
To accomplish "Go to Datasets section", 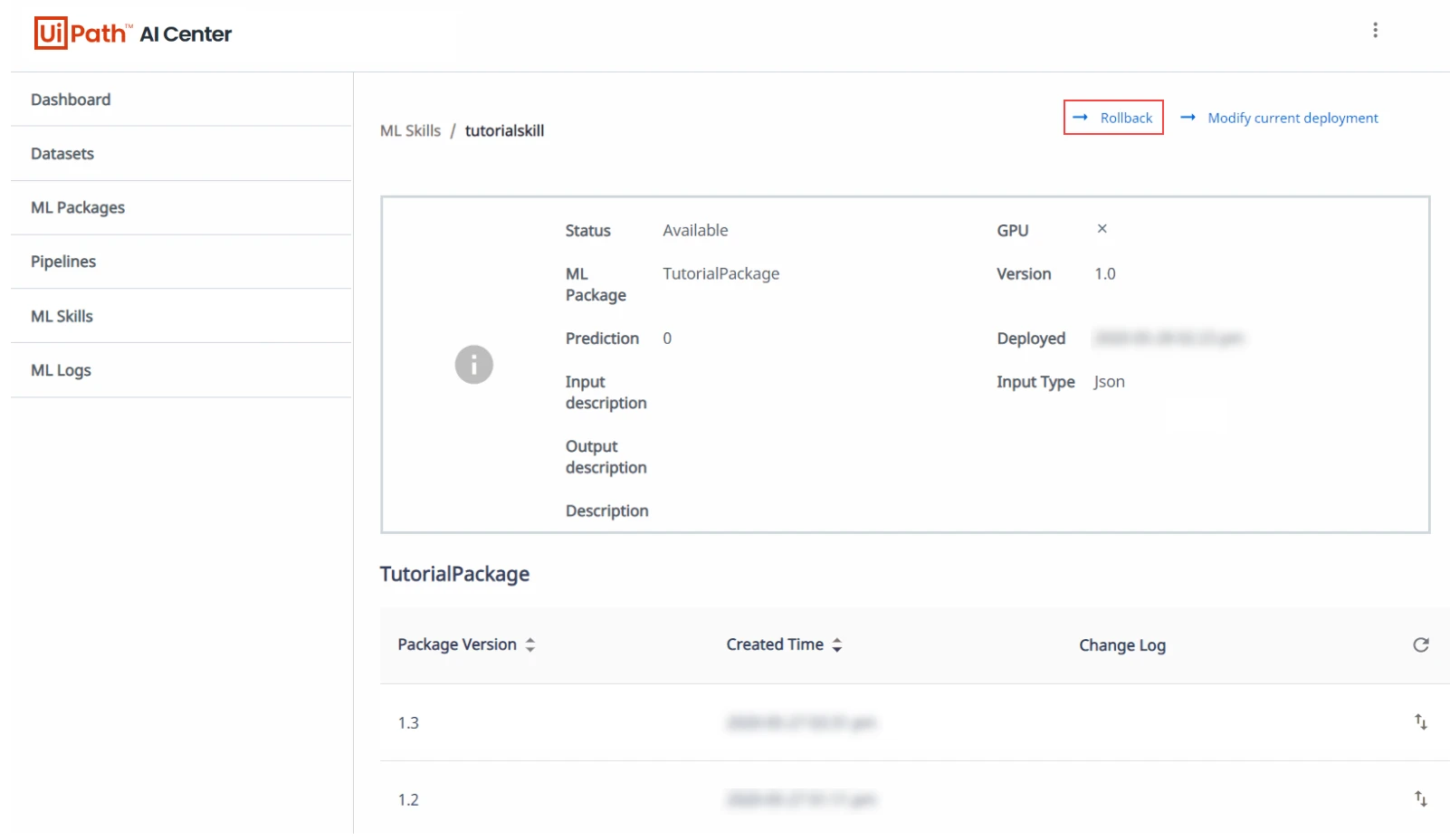I will (x=181, y=154).
